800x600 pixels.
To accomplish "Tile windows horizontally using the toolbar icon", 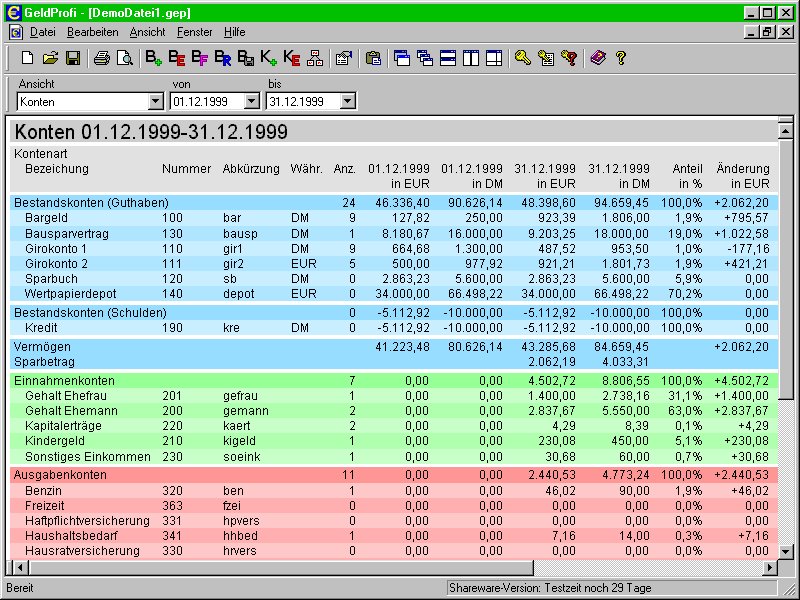I will [x=448, y=58].
